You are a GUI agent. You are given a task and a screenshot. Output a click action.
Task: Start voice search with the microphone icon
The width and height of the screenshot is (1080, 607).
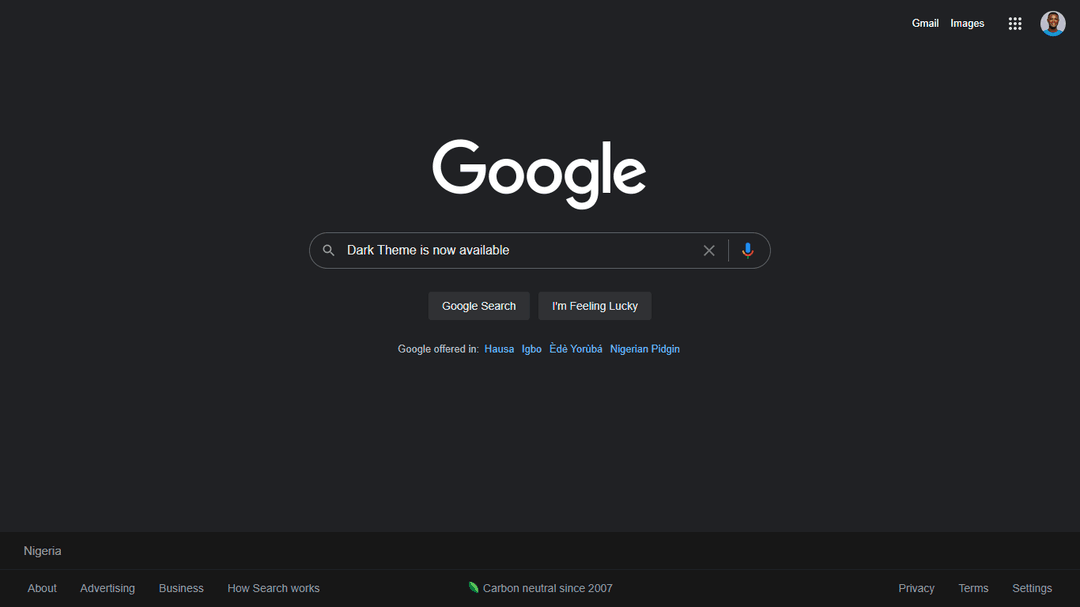[747, 250]
